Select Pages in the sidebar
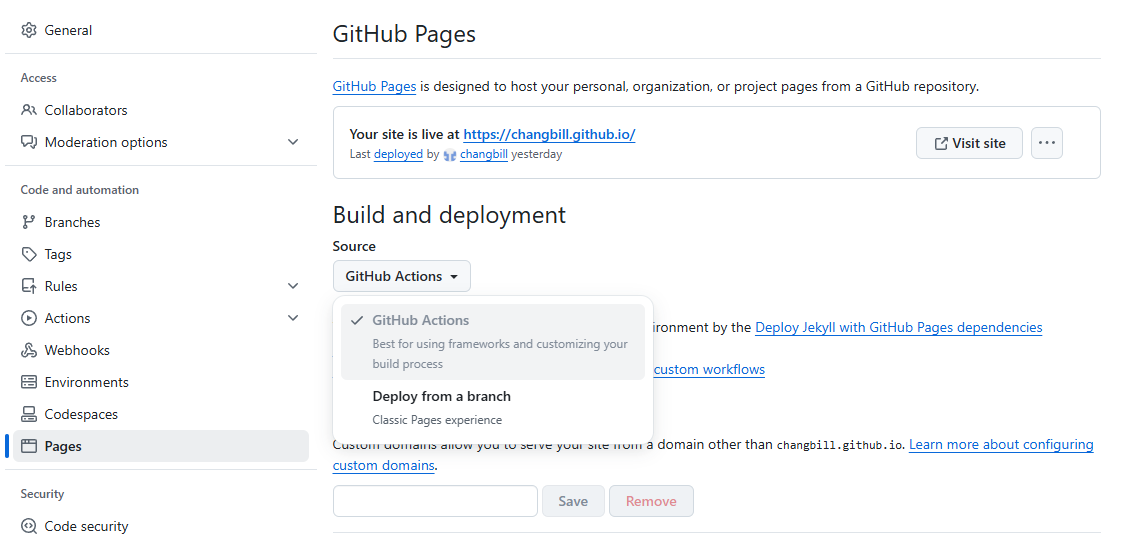Image resolution: width=1129 pixels, height=535 pixels. point(161,446)
